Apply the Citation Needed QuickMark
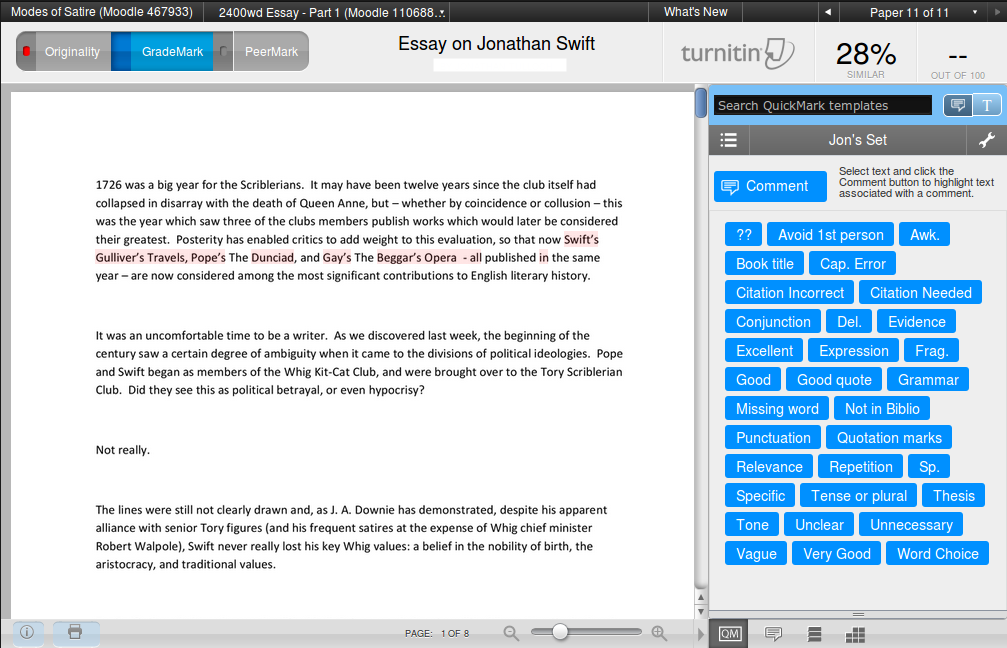Image resolution: width=1007 pixels, height=648 pixels. click(x=920, y=292)
